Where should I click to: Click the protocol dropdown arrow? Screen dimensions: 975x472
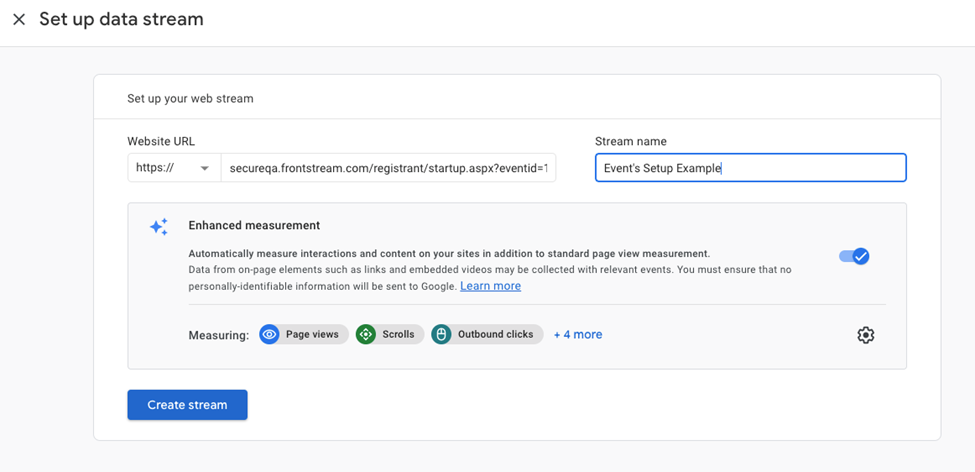click(205, 169)
